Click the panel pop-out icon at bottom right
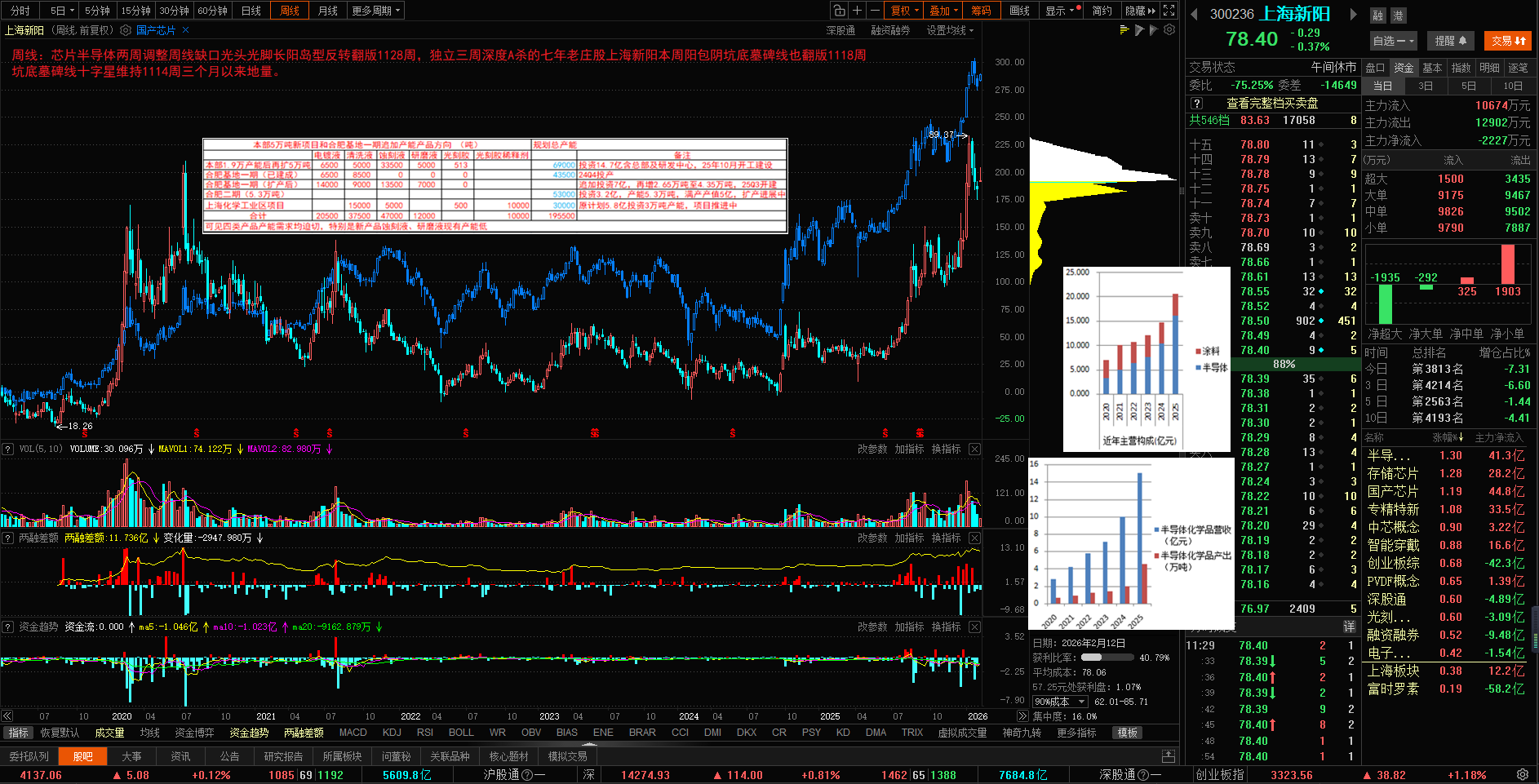 (1169, 756)
